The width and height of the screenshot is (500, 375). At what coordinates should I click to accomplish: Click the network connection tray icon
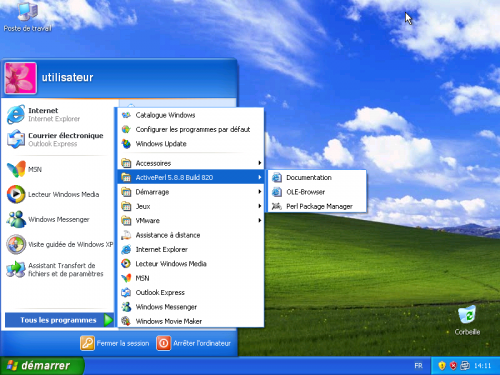click(x=465, y=366)
